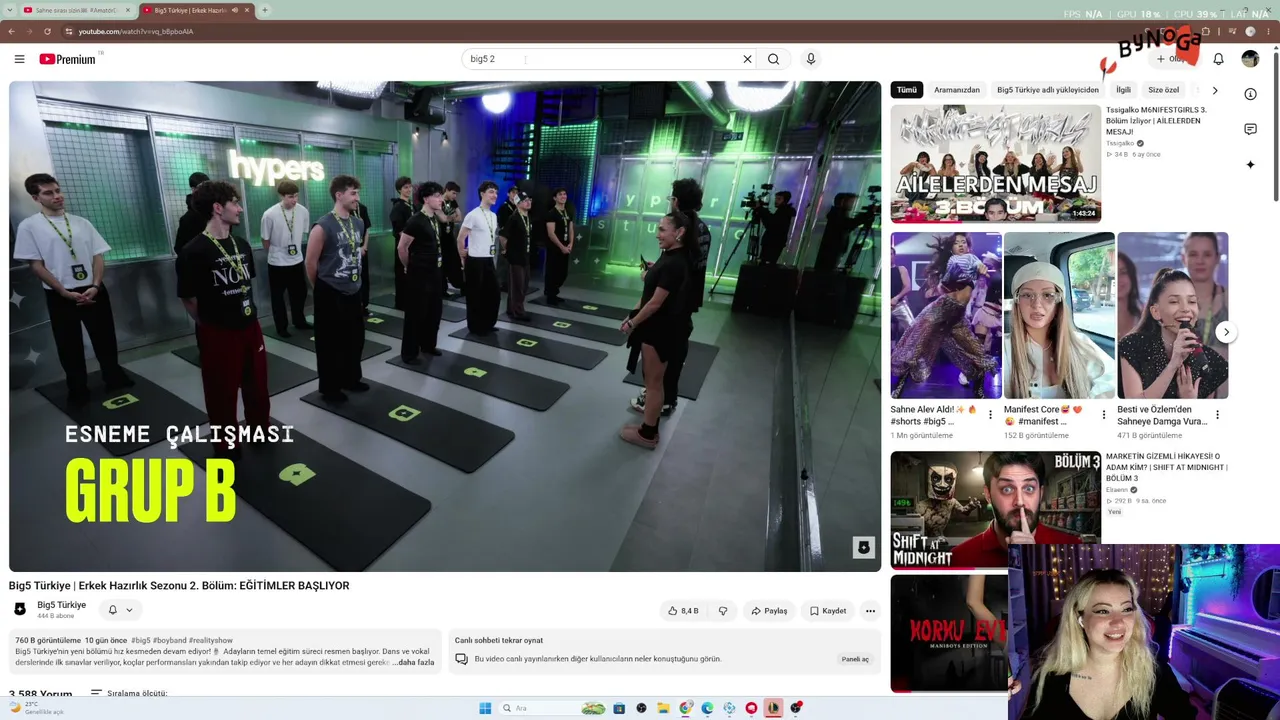Open the YouTube guide hamburger menu
1280x720 pixels.
click(x=19, y=59)
